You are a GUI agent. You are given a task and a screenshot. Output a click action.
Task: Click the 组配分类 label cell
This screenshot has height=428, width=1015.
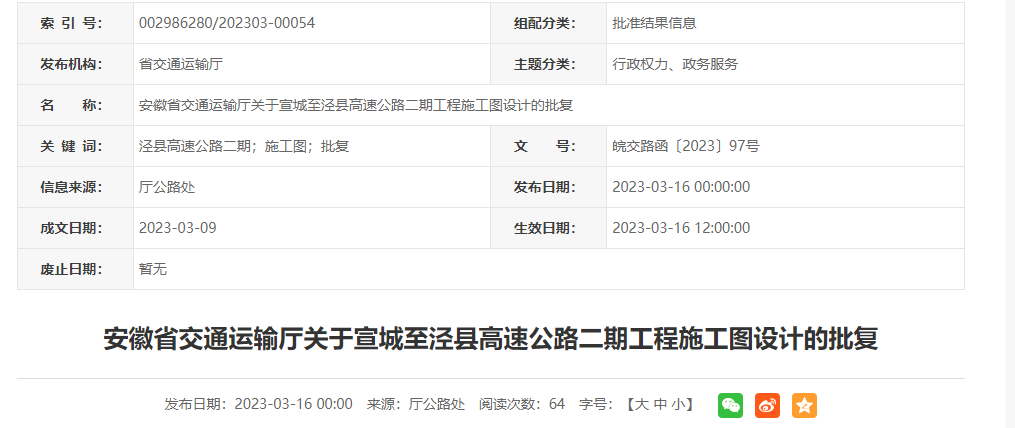tap(548, 23)
